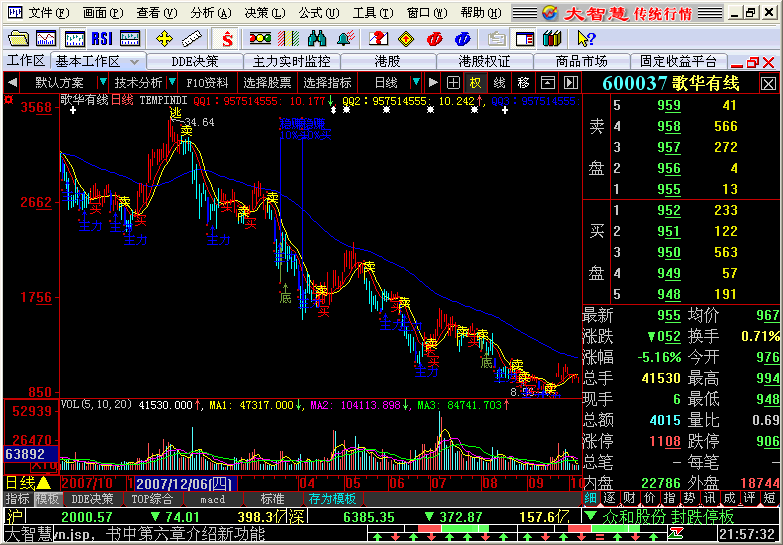Open the 分析(A) menu

click(x=211, y=12)
